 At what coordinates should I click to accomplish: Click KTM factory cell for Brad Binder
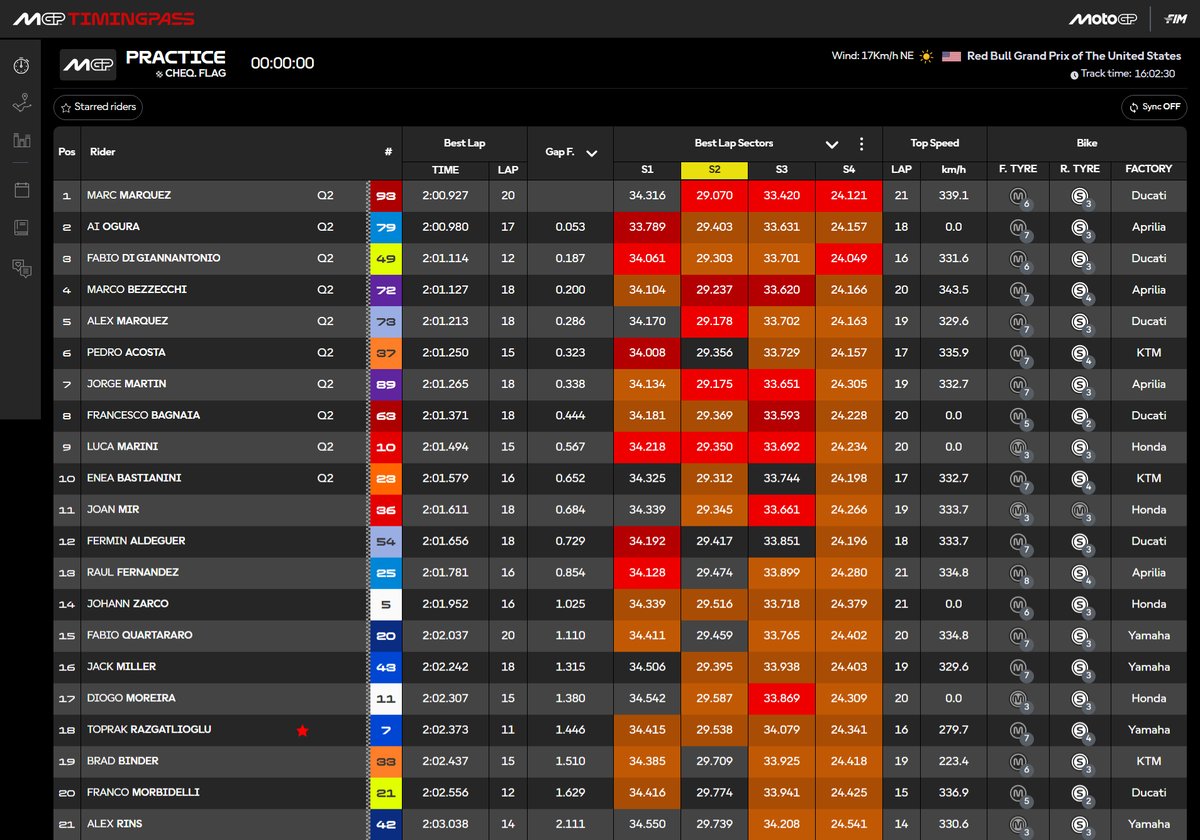pos(1149,761)
